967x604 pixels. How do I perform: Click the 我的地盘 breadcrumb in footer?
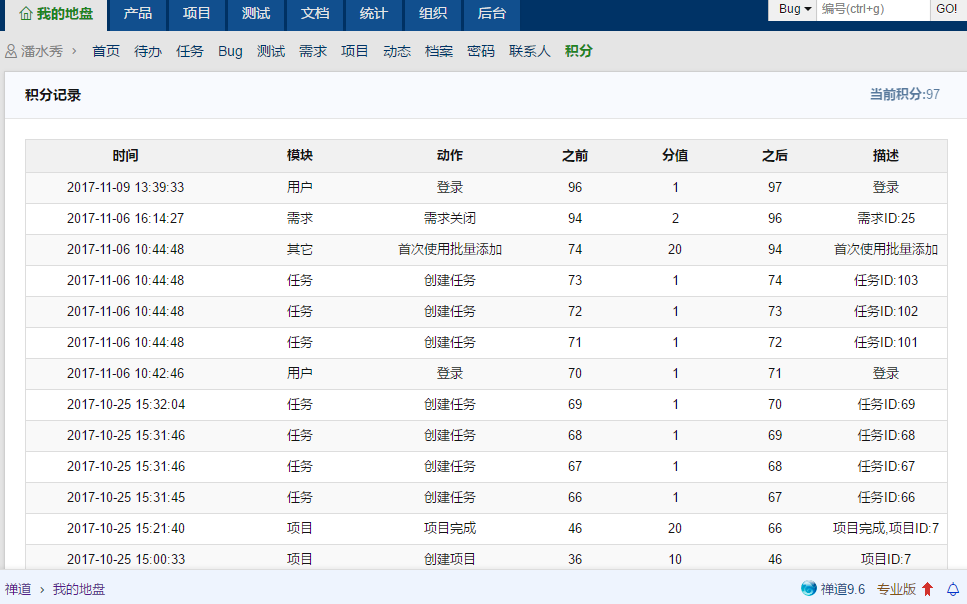click(79, 589)
